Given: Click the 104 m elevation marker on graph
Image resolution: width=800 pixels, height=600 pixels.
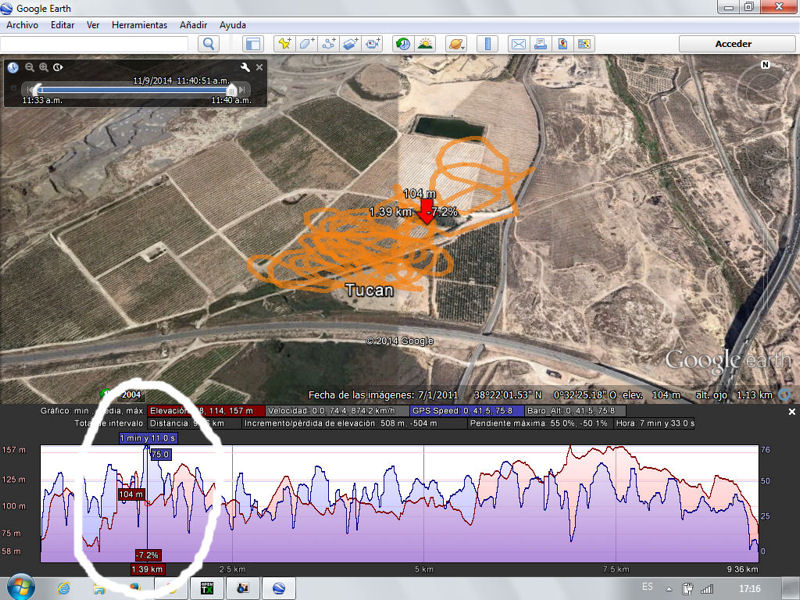Looking at the screenshot, I should coord(132,494).
